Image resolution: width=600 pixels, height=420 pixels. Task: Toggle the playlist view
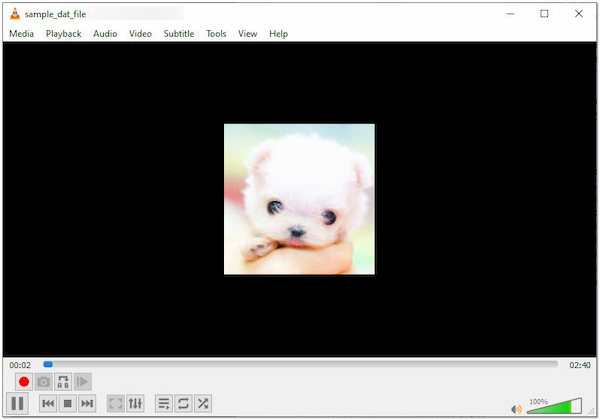click(164, 403)
